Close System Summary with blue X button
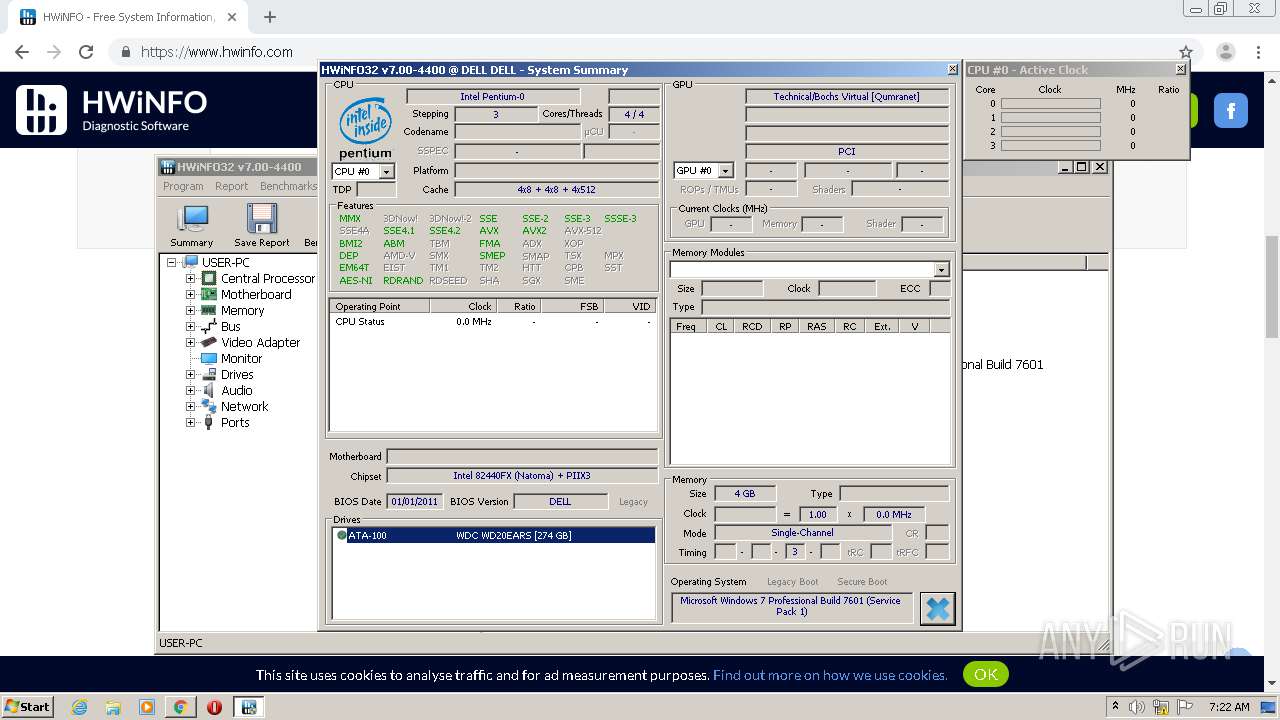 937,608
